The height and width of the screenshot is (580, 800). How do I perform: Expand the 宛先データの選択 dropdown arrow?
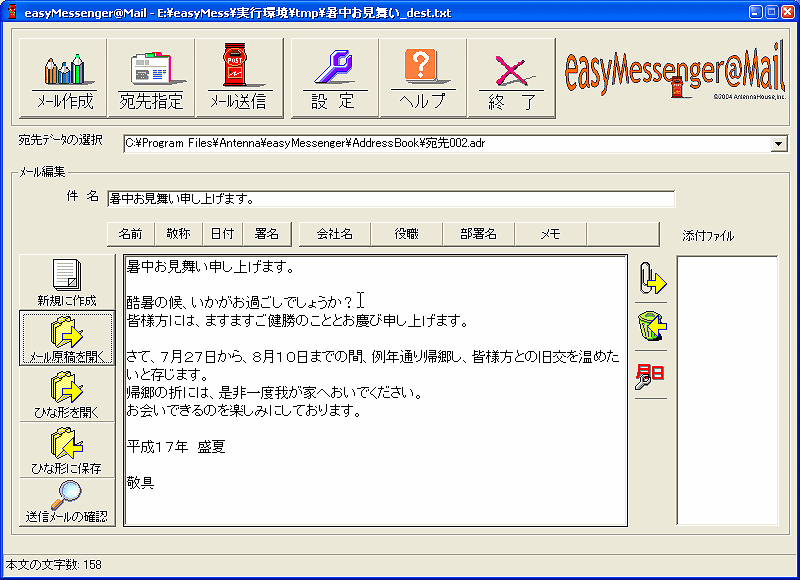coord(778,144)
